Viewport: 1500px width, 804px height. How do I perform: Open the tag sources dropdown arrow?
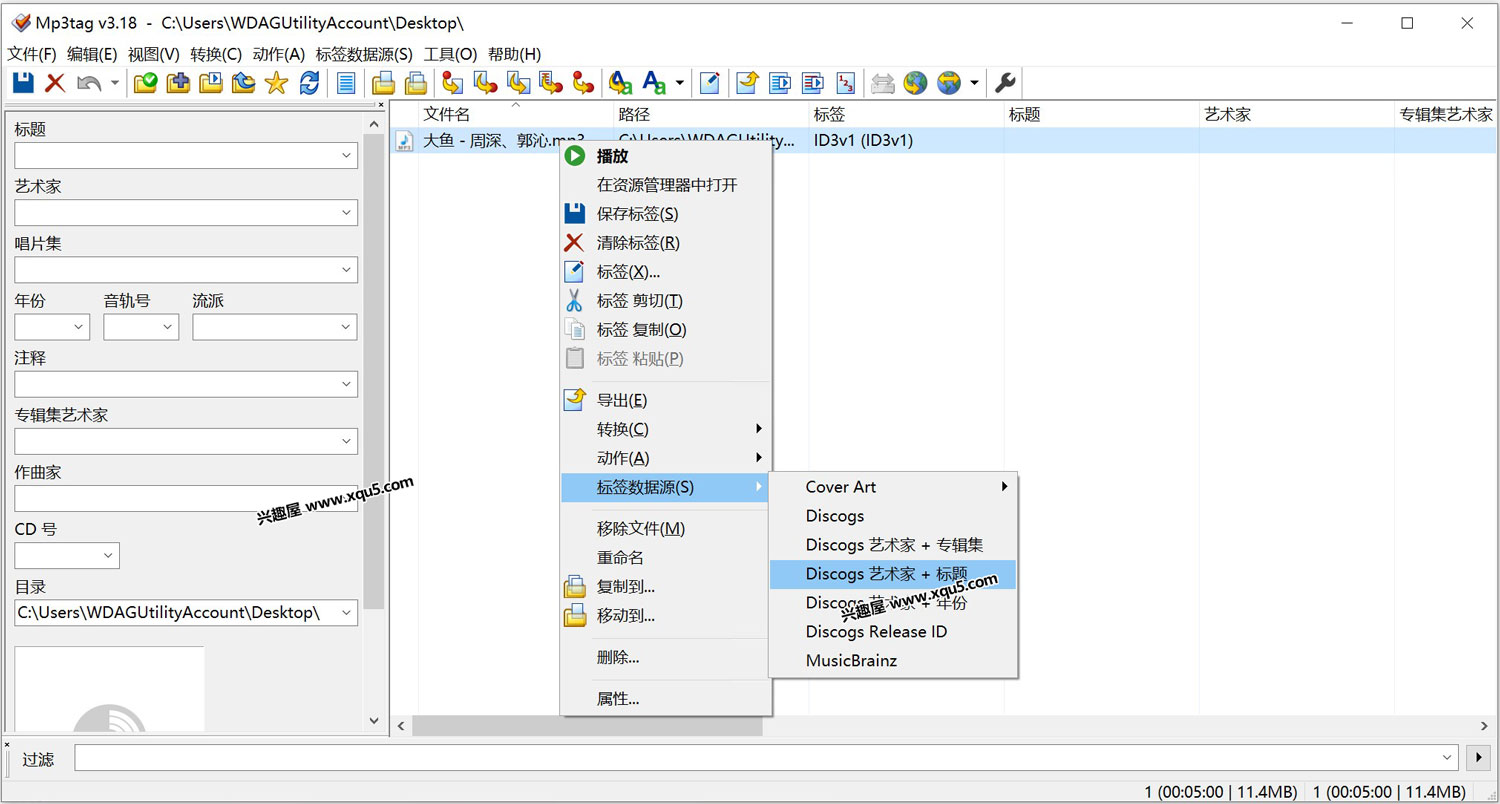click(974, 83)
